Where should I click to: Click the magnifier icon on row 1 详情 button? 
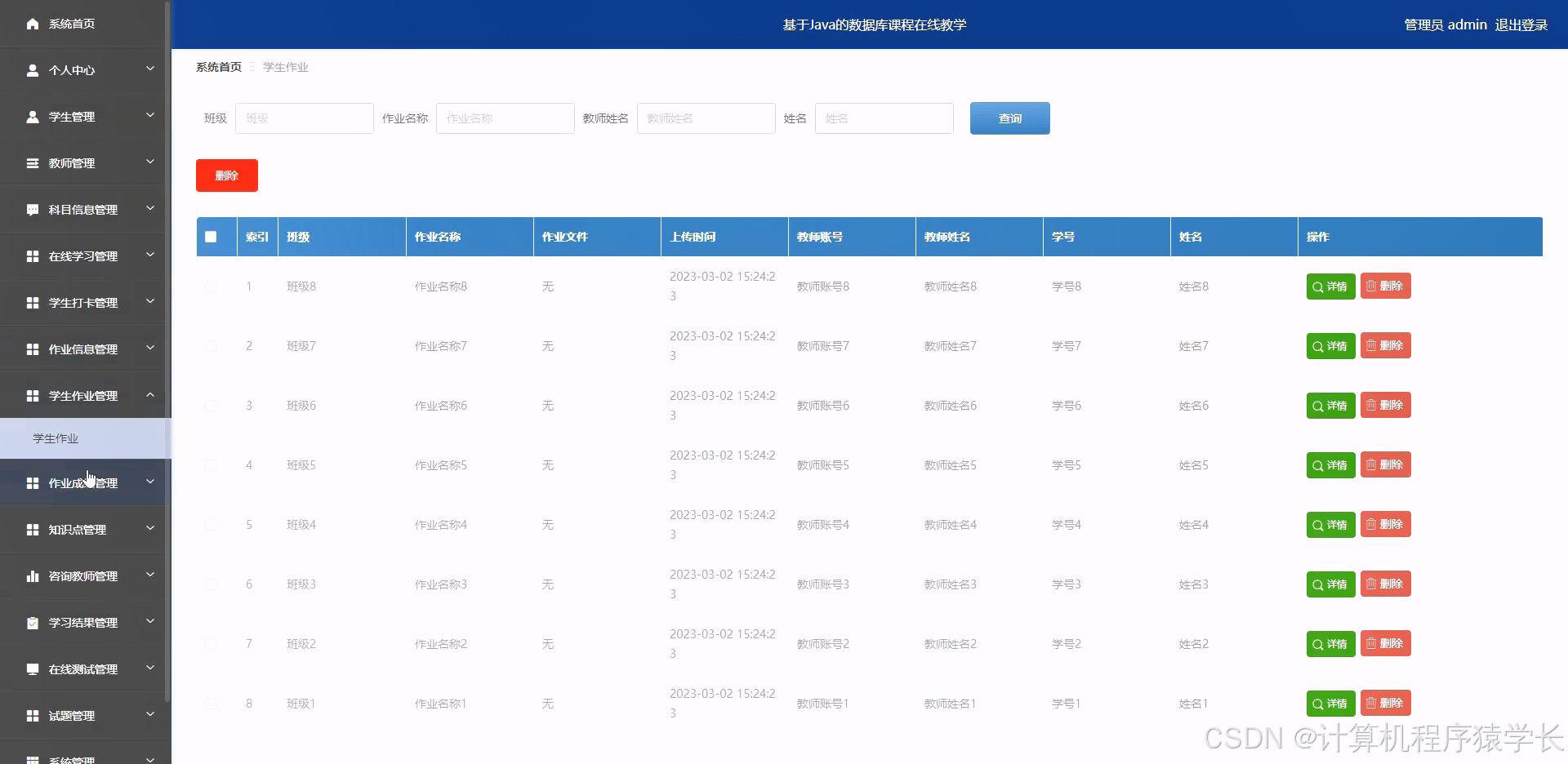1316,286
